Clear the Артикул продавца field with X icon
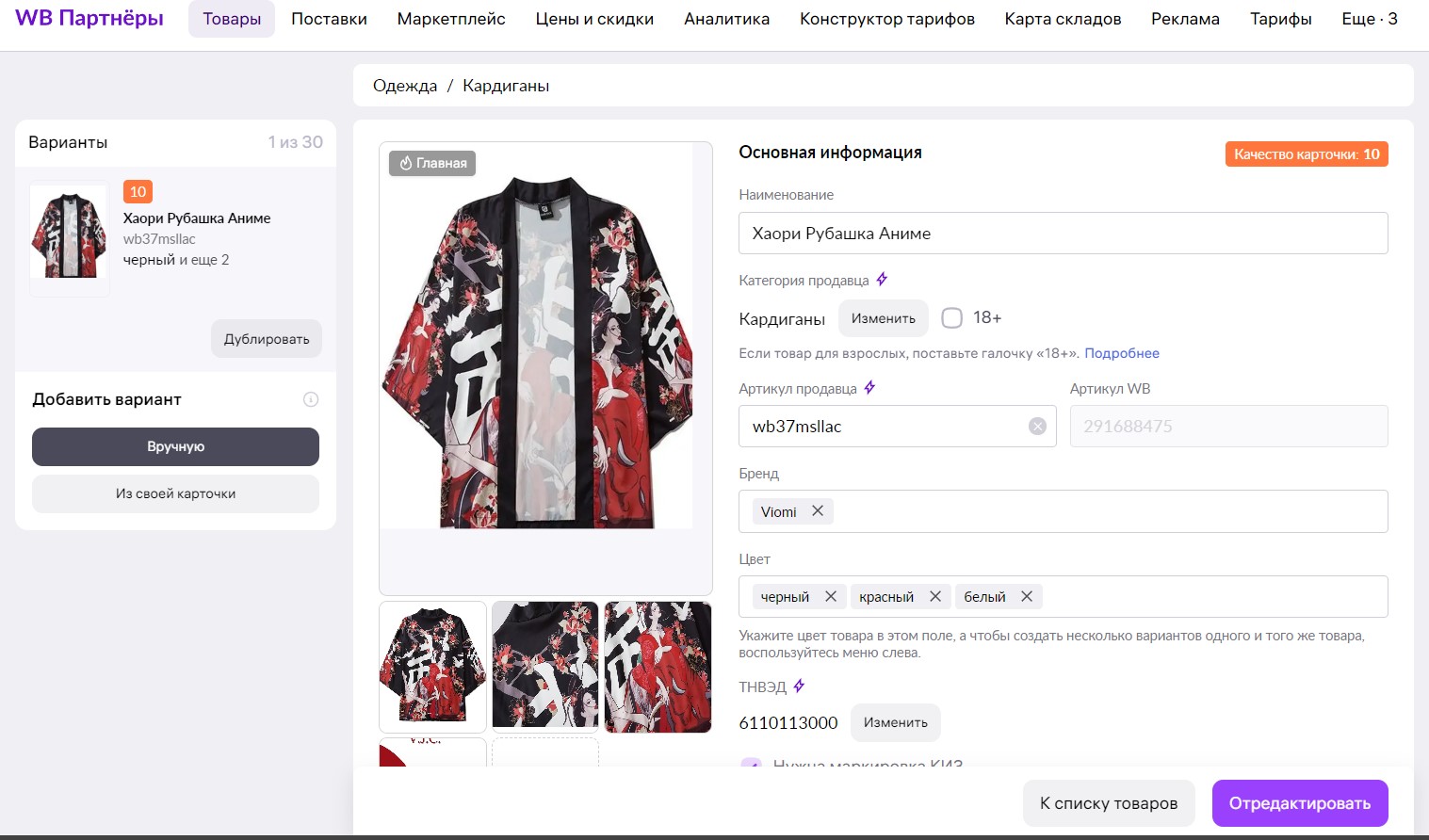Screen dimensions: 1429x840 1037,427
